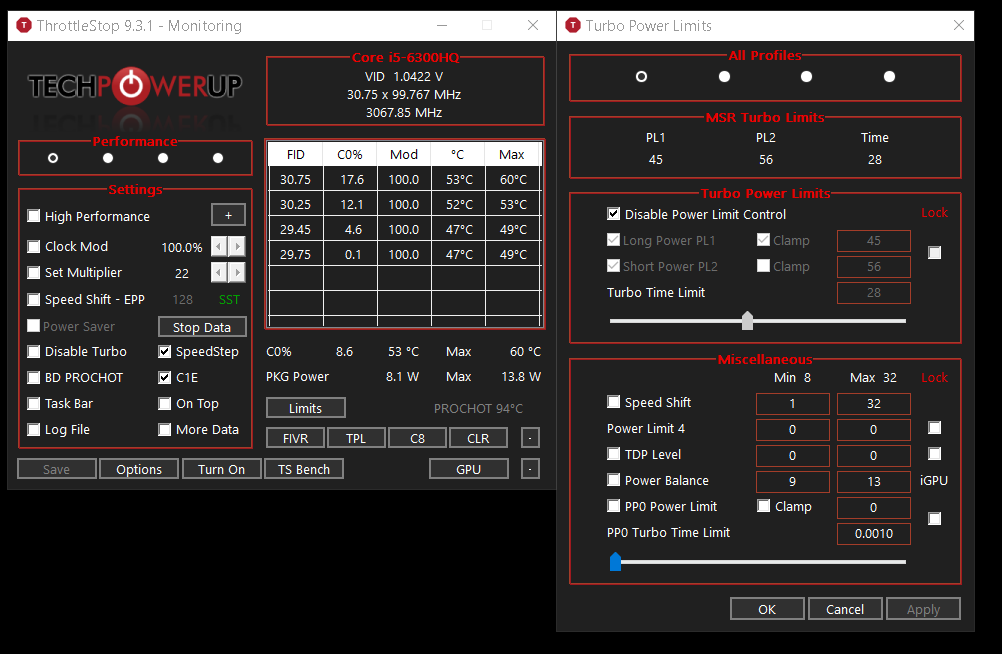Screen dimensions: 1002x654
Task: Confirm with the OK button
Action: [767, 609]
